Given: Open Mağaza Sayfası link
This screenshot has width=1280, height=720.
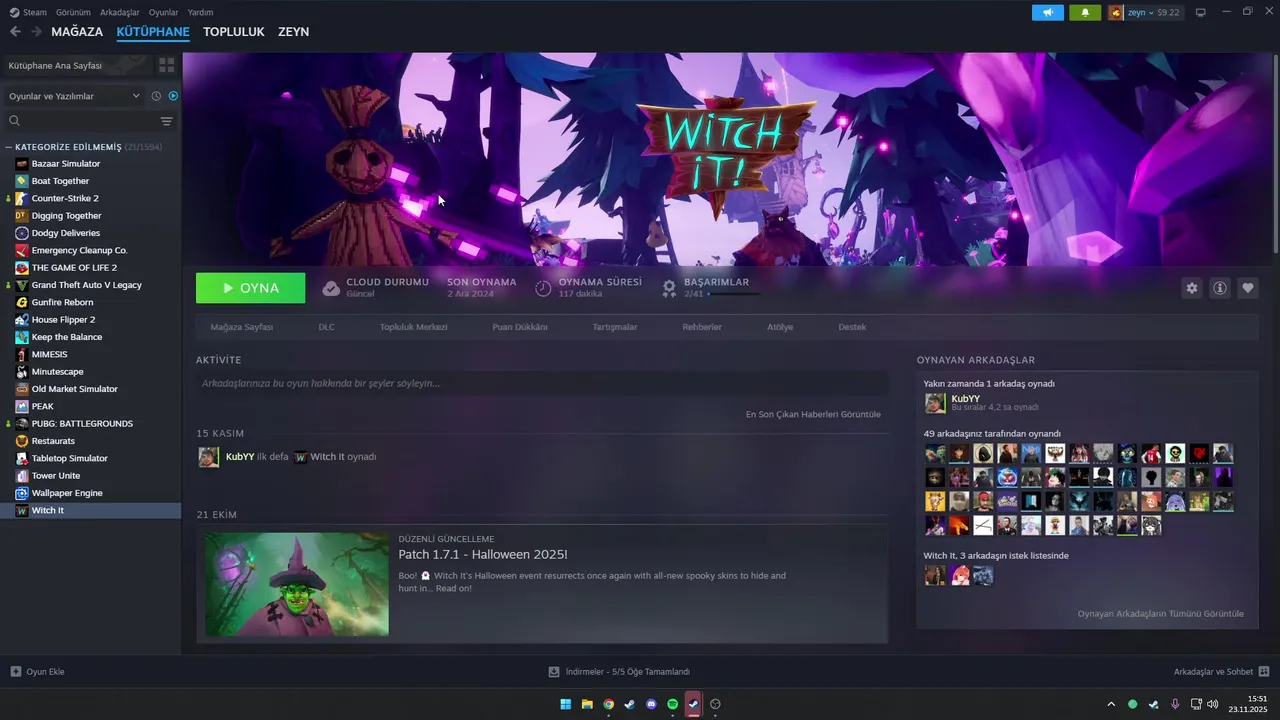Looking at the screenshot, I should [241, 327].
